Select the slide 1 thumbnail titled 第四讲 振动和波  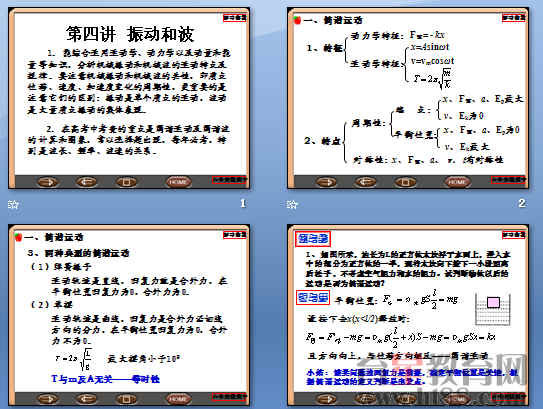pos(129,98)
